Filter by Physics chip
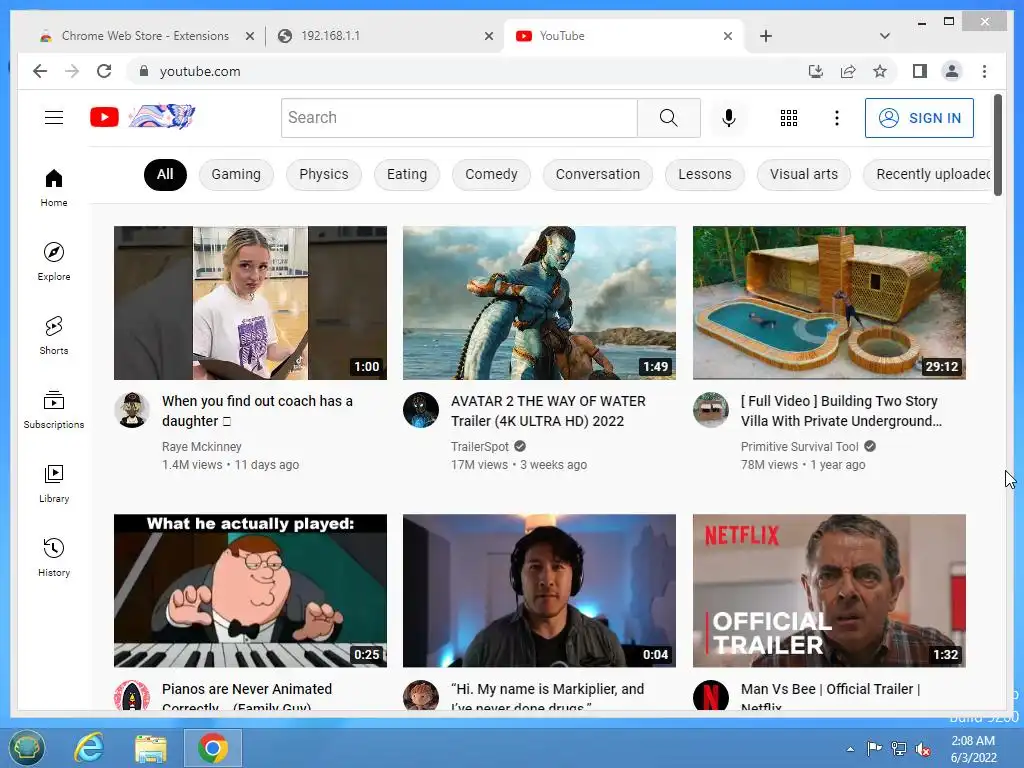The image size is (1024, 768). coord(323,174)
